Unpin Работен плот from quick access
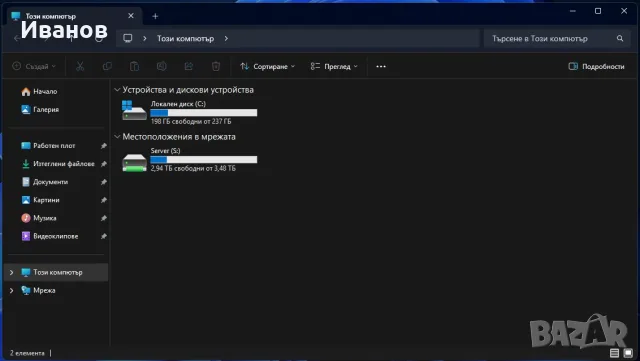The width and height of the screenshot is (640, 361). pyautogui.click(x=104, y=146)
